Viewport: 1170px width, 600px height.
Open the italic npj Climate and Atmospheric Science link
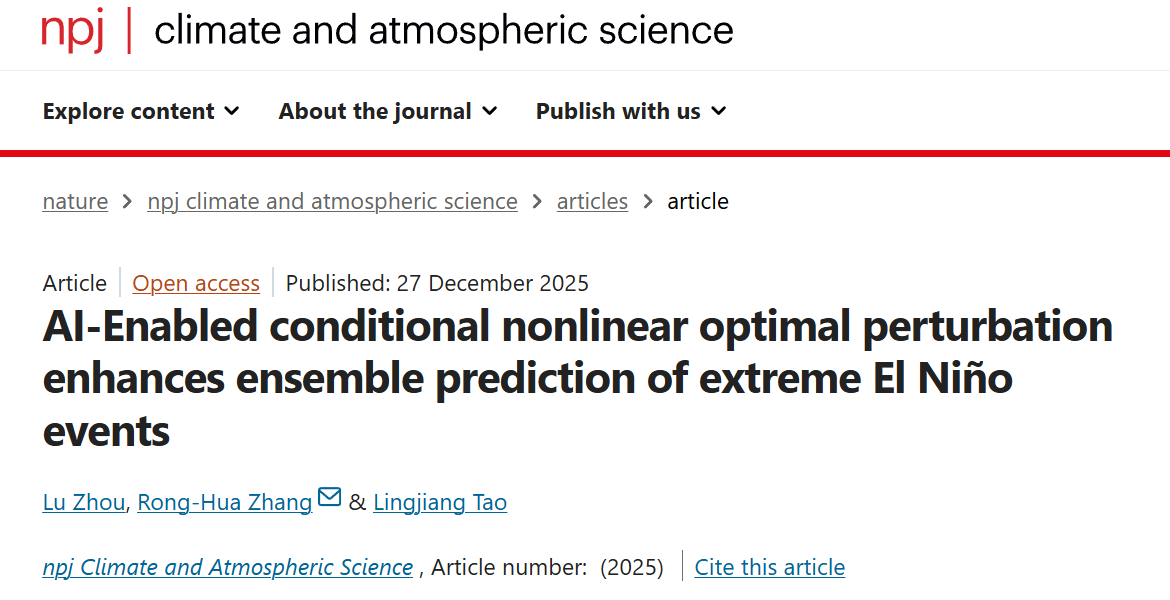(x=228, y=567)
